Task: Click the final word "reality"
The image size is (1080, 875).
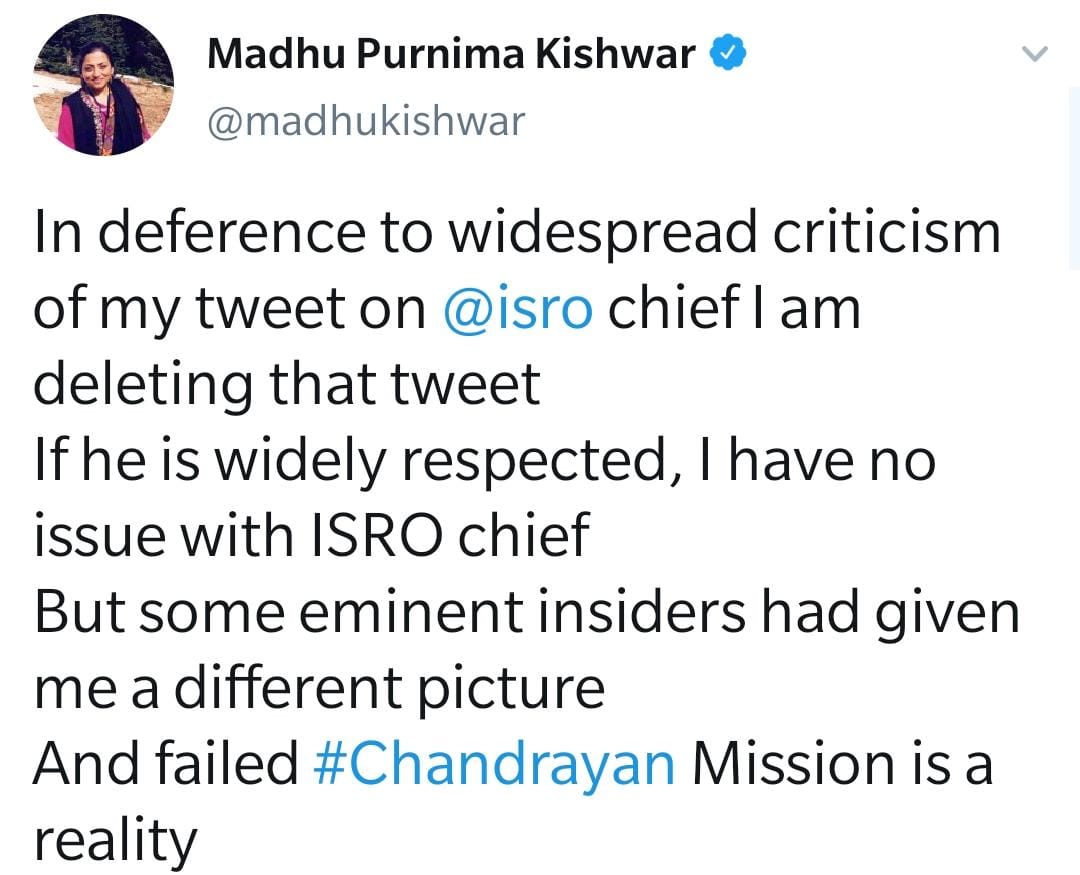Action: tap(116, 842)
